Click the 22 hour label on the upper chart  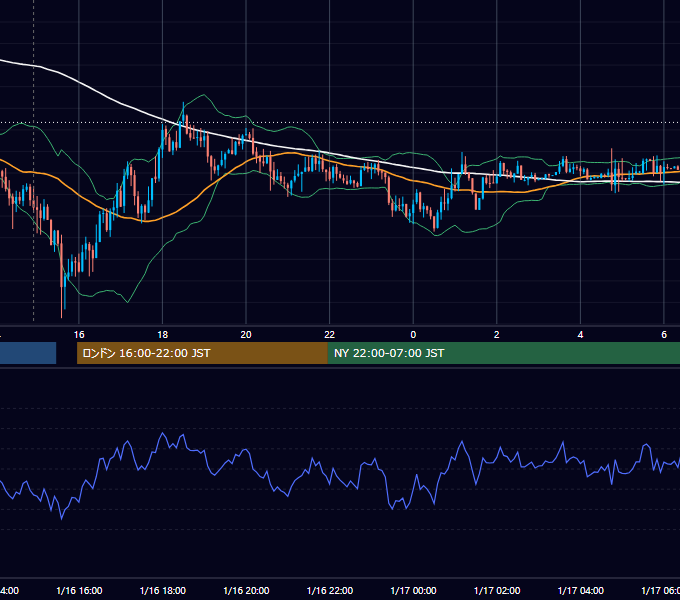point(330,335)
